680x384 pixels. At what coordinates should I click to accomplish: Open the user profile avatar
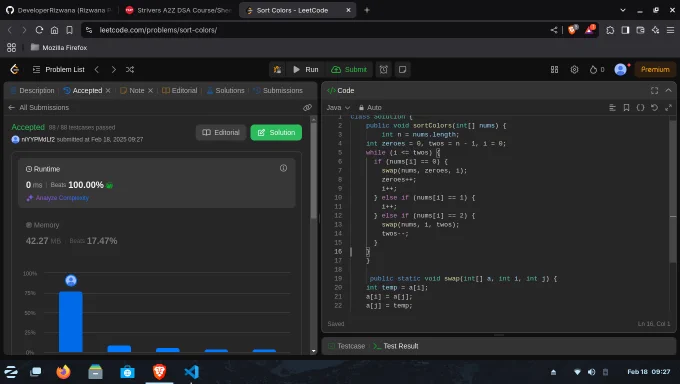[x=621, y=69]
